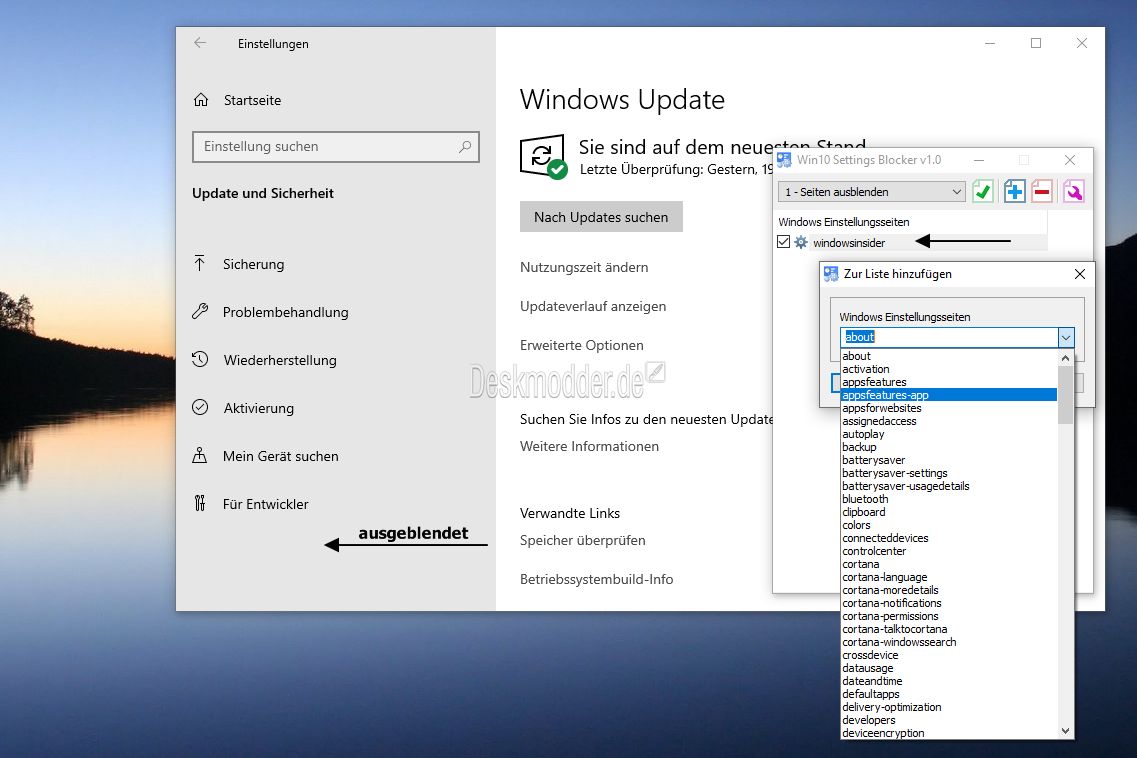Click the Einstellung suchen search field
Screen dimensions: 1137x758
(336, 147)
